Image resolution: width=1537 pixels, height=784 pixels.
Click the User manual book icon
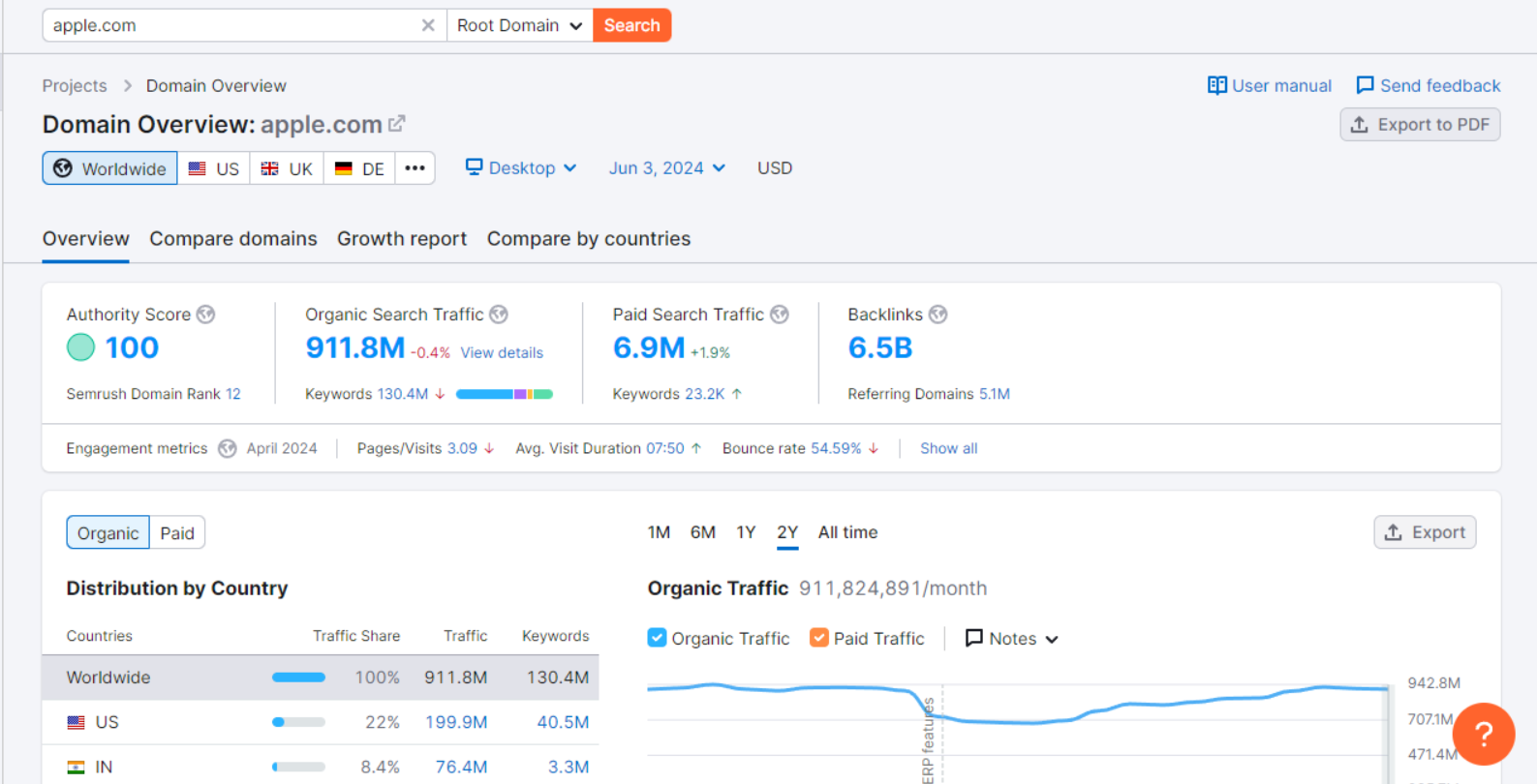[x=1216, y=85]
